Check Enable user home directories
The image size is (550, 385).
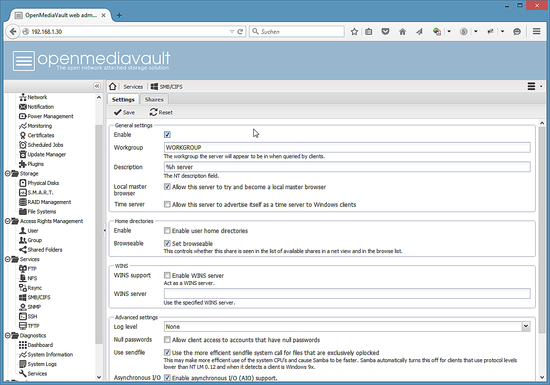pyautogui.click(x=167, y=231)
